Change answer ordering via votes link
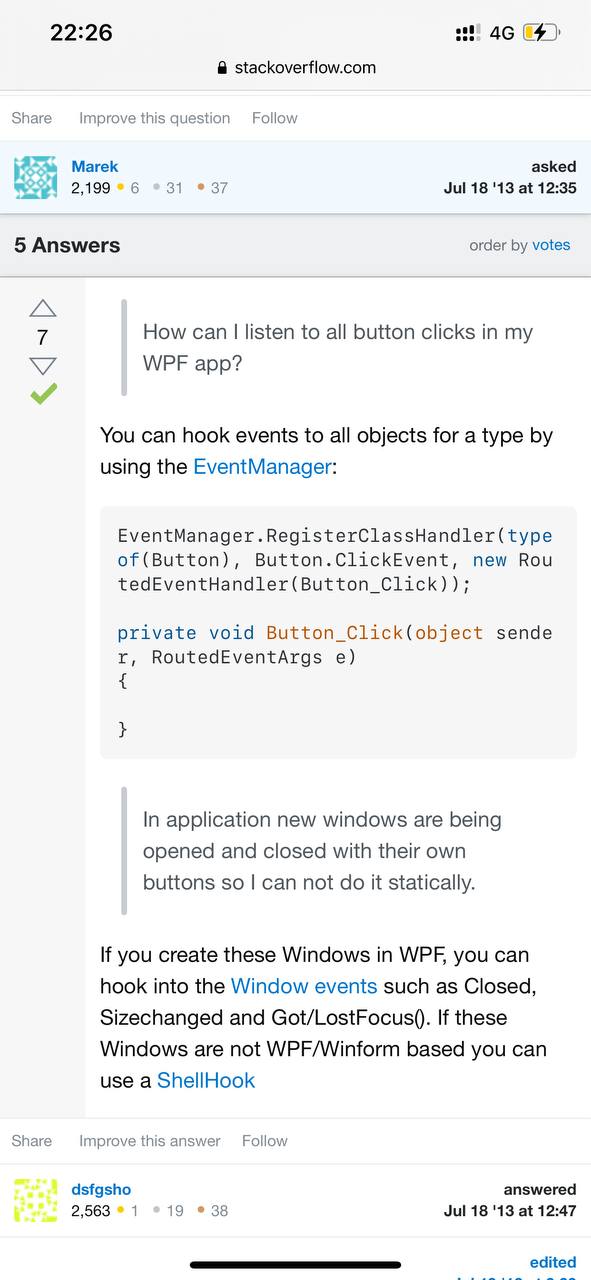The height and width of the screenshot is (1280, 591). 551,245
